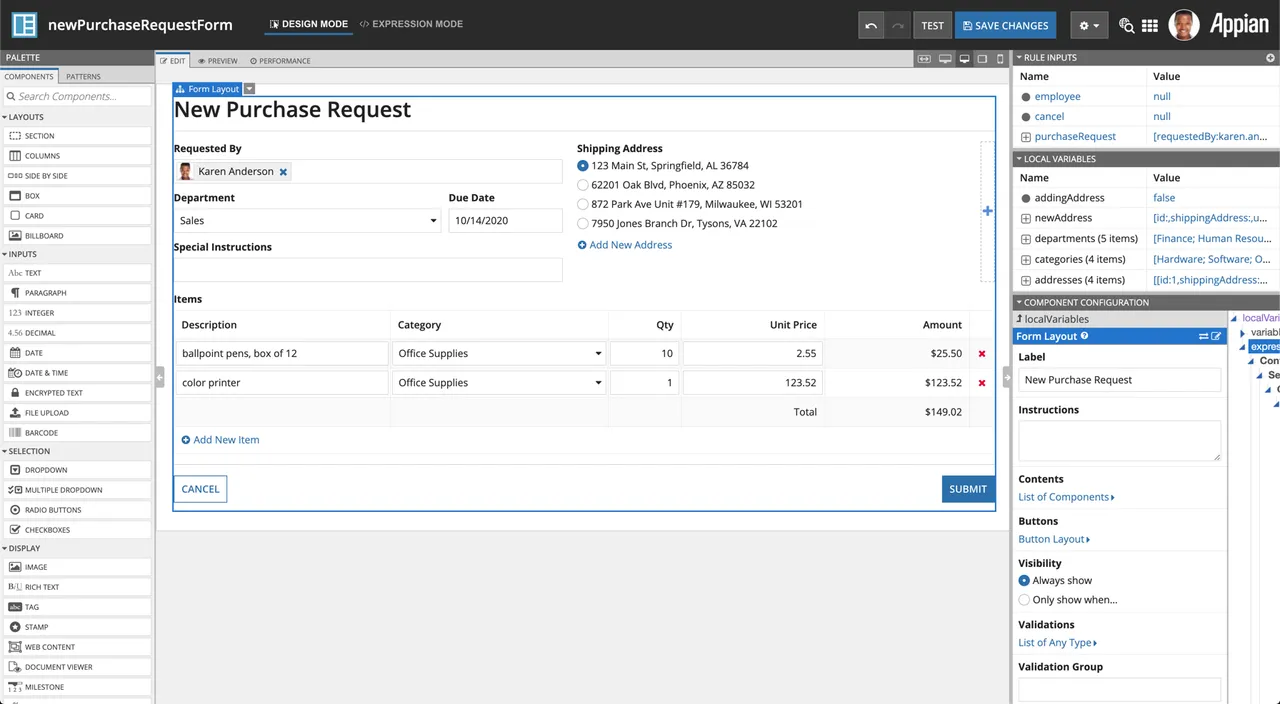The height and width of the screenshot is (704, 1280).
Task: Select the wide desktop preview icon
Action: pos(945,59)
